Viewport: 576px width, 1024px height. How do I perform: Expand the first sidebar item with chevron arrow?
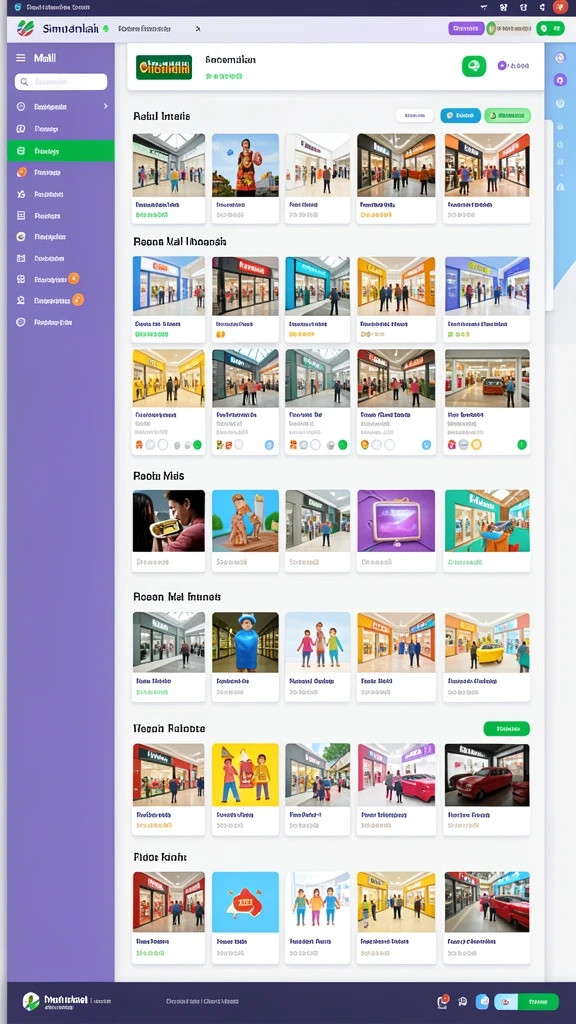(x=61, y=106)
